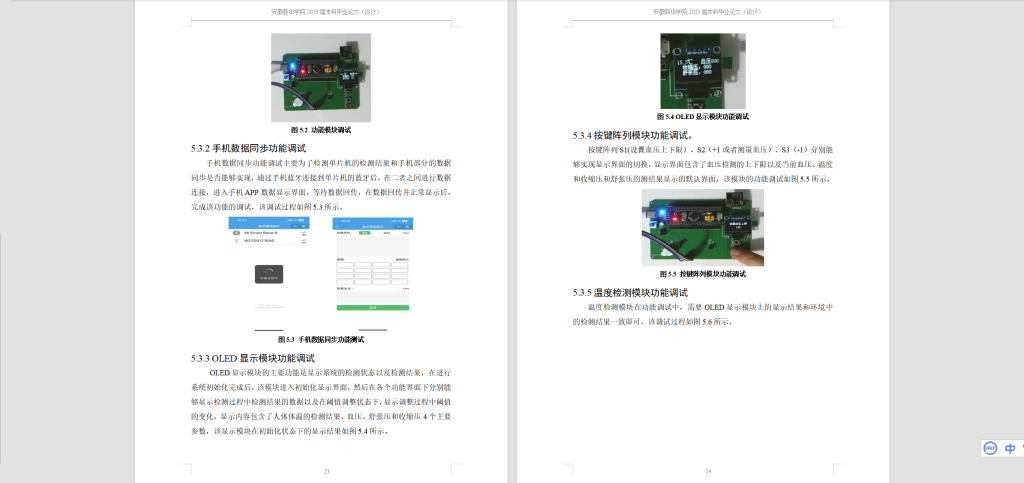Click the iFLY input method logo icon
Screen dimensions: 1024x483
[x=990, y=448]
